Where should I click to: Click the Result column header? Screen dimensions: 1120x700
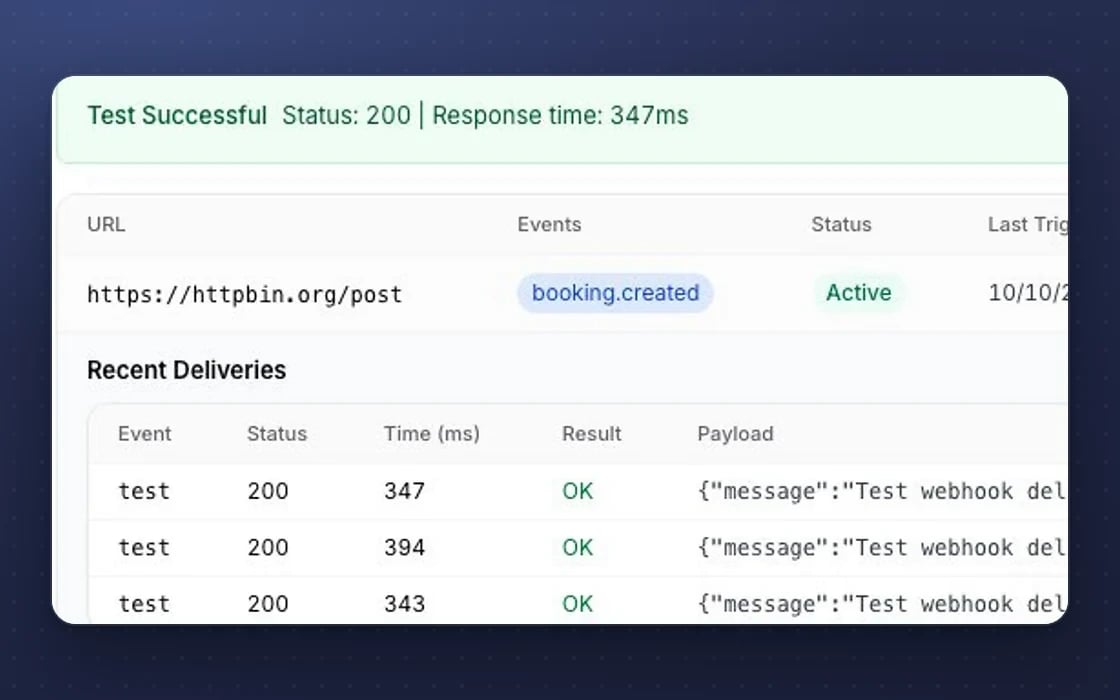coord(591,434)
